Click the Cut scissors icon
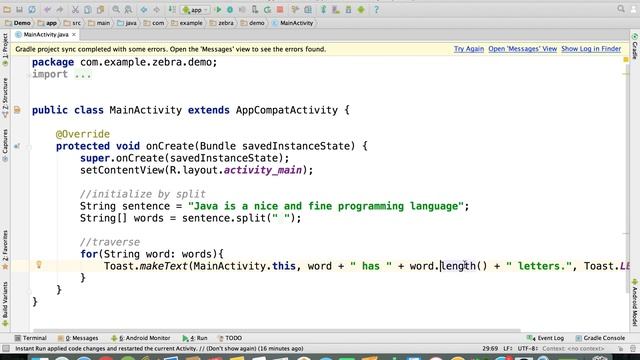This screenshot has height=360, width=640. 75,9
